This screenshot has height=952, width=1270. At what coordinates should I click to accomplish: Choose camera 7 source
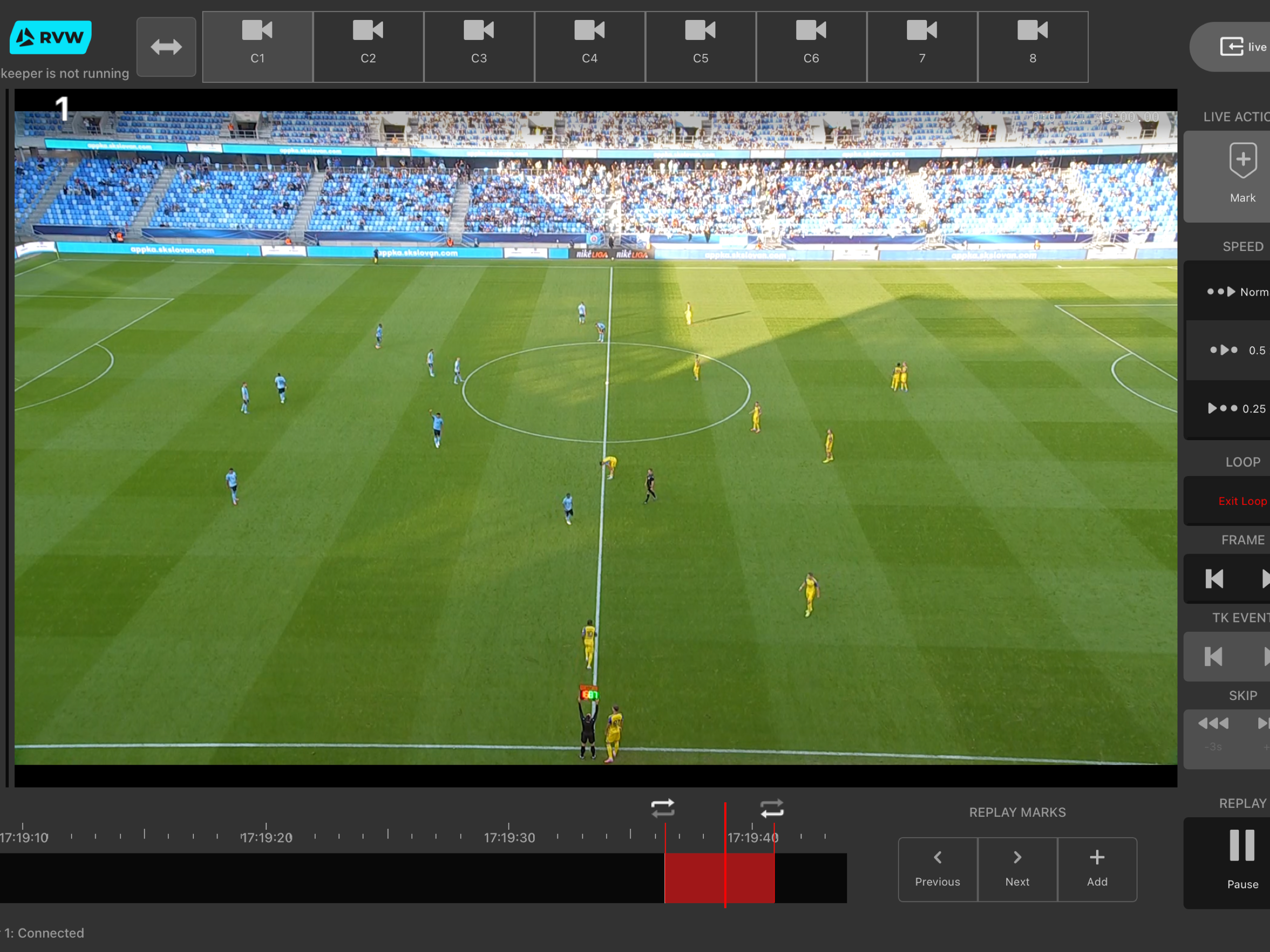click(921, 47)
